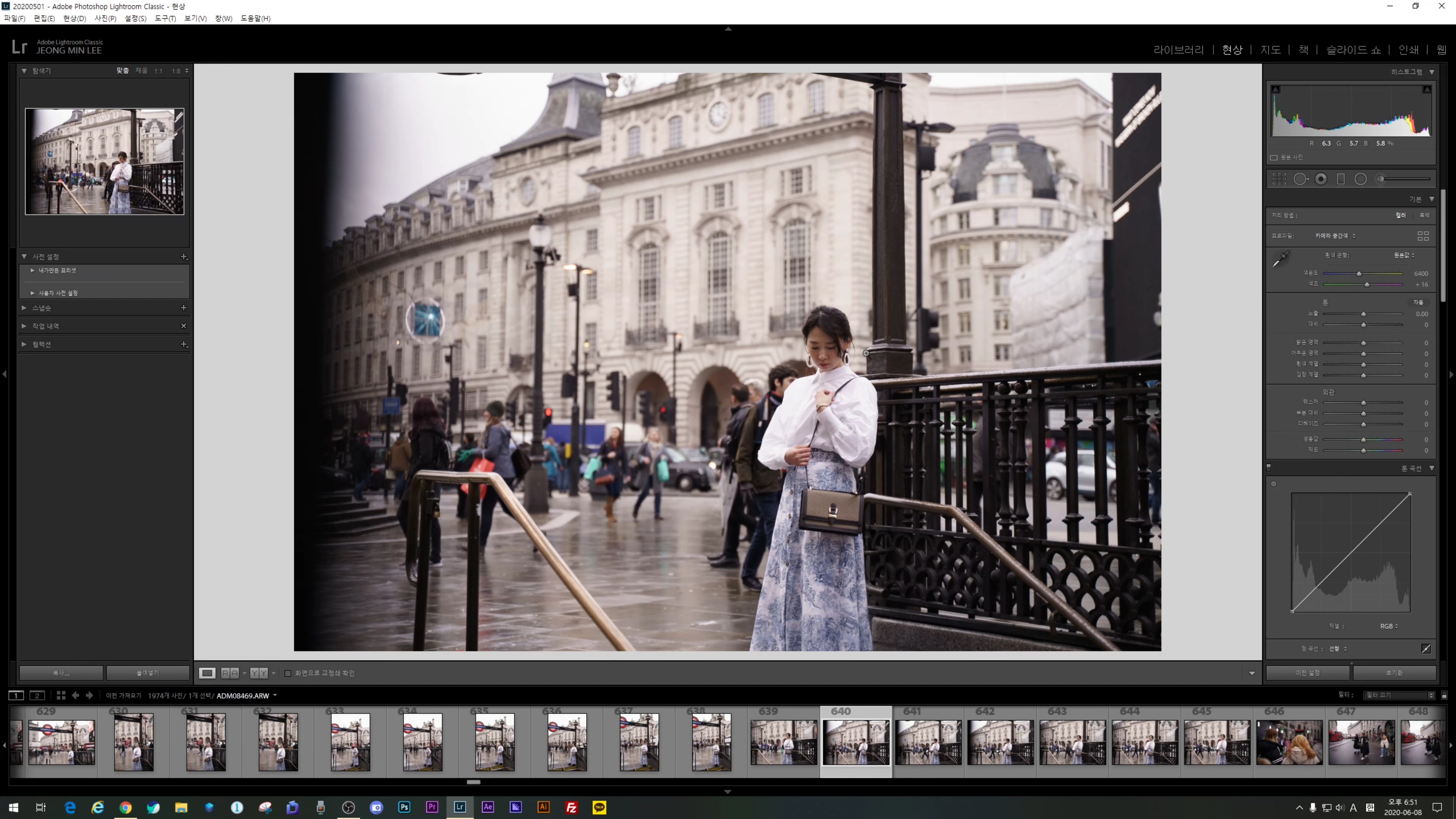Click the 색온도 temperature slider handle
The width and height of the screenshot is (1456, 819).
(1359, 273)
